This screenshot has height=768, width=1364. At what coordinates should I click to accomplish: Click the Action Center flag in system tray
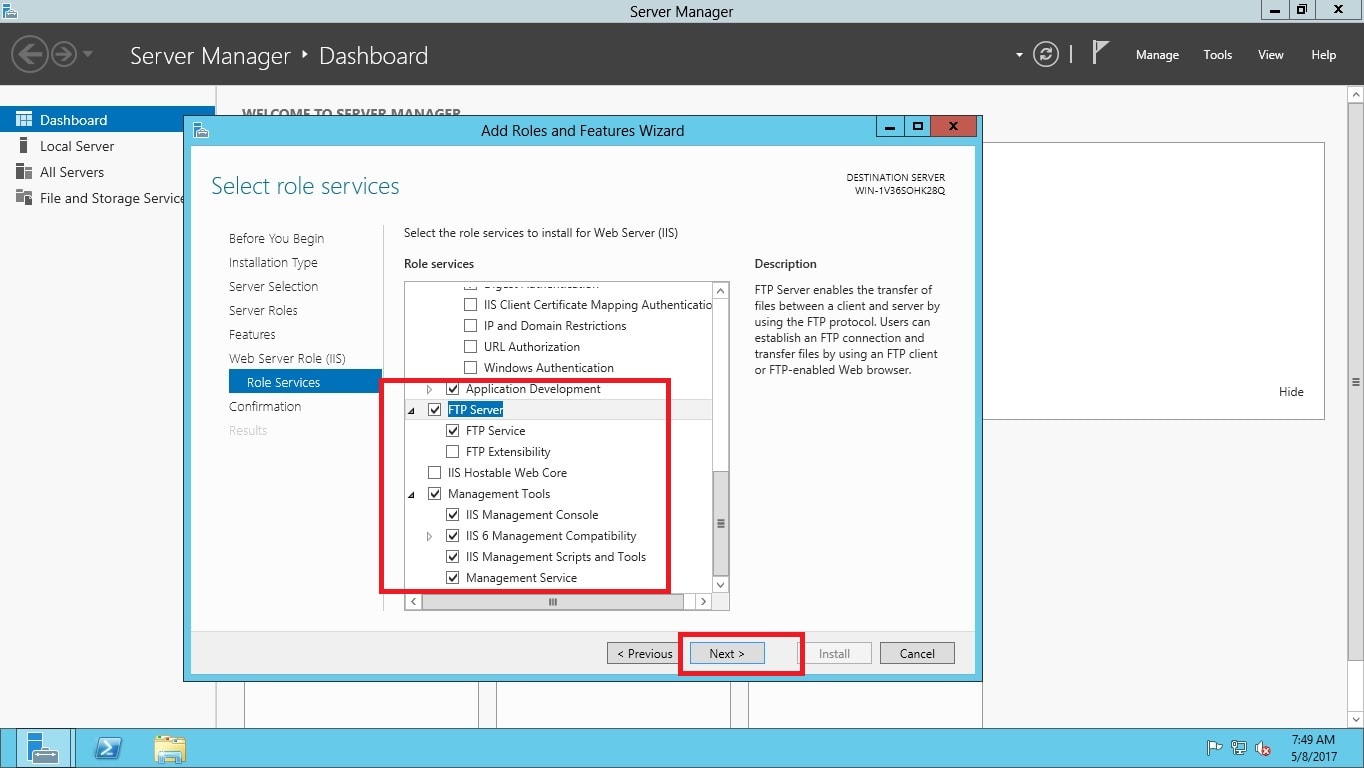1215,748
